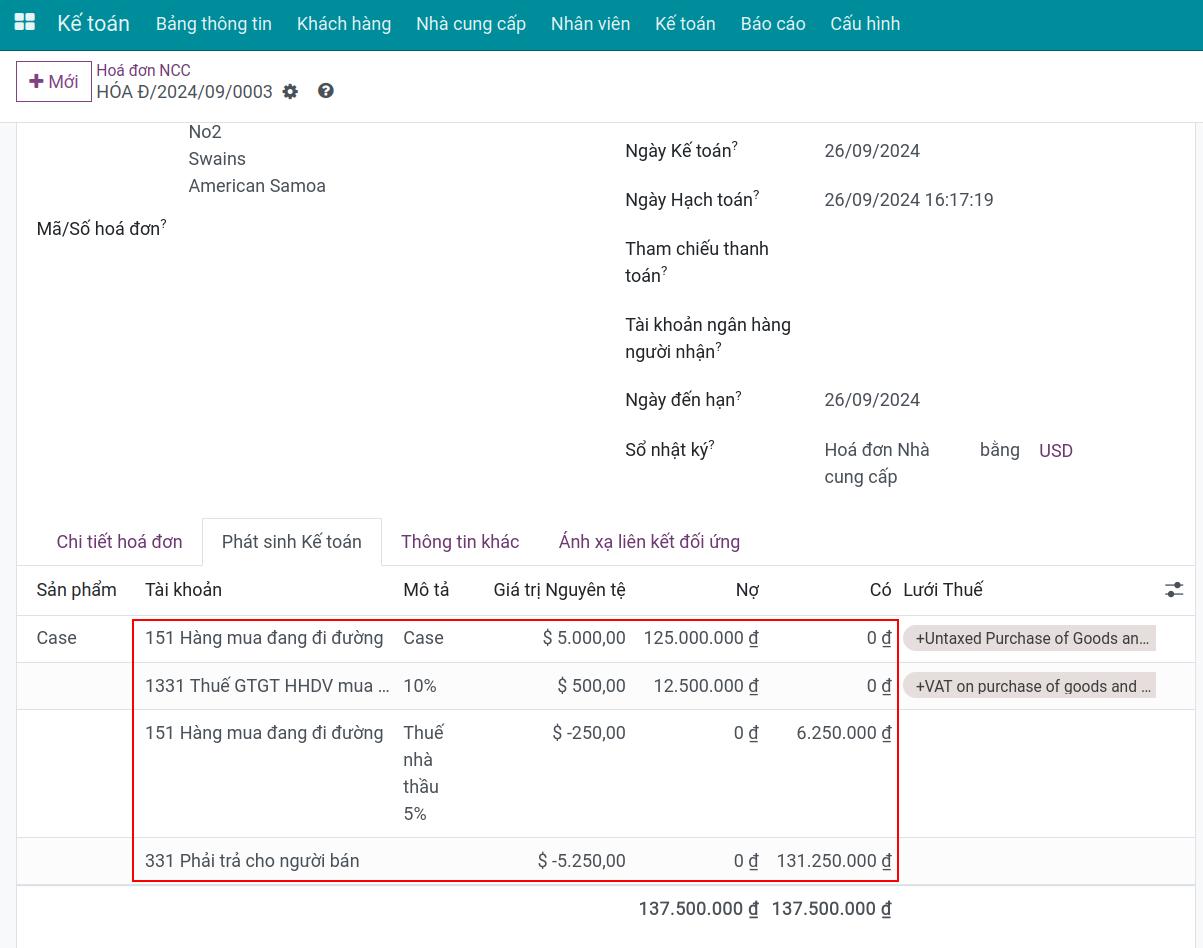
Task: Click the USD currency link
Action: click(1056, 451)
